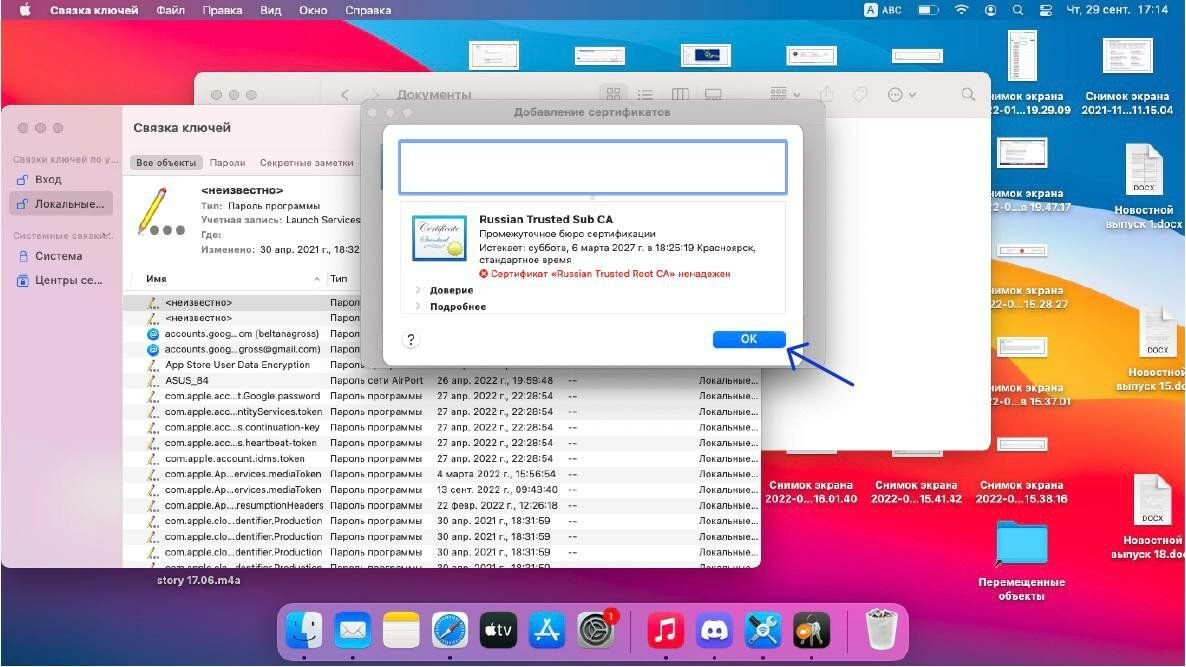Open the Apple menu
This screenshot has height=667, width=1186.
point(25,10)
